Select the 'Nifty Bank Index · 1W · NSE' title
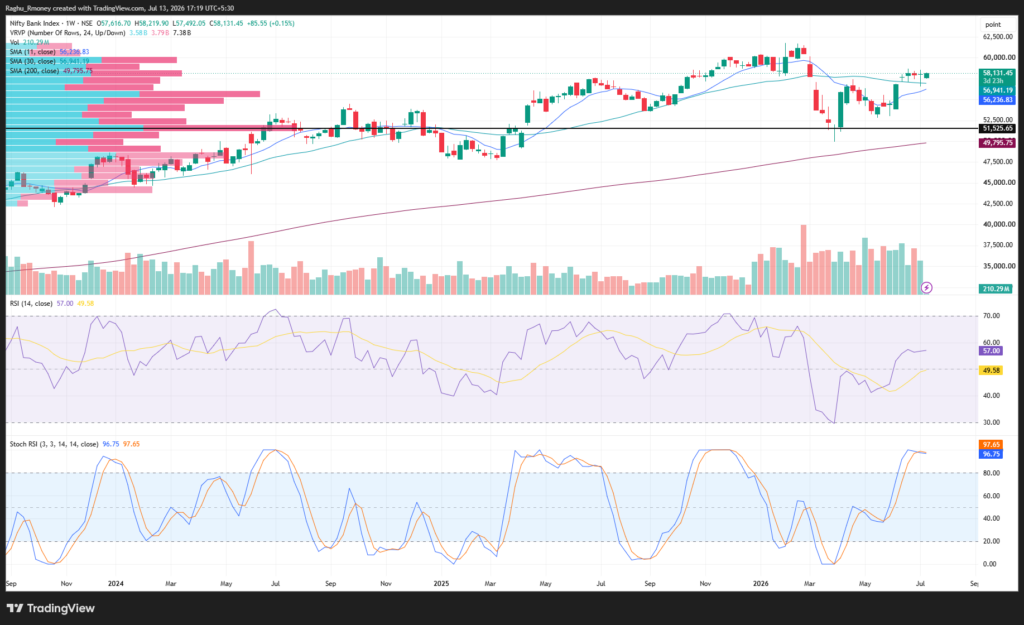Screen dimensions: 1024x625 tap(51, 23)
